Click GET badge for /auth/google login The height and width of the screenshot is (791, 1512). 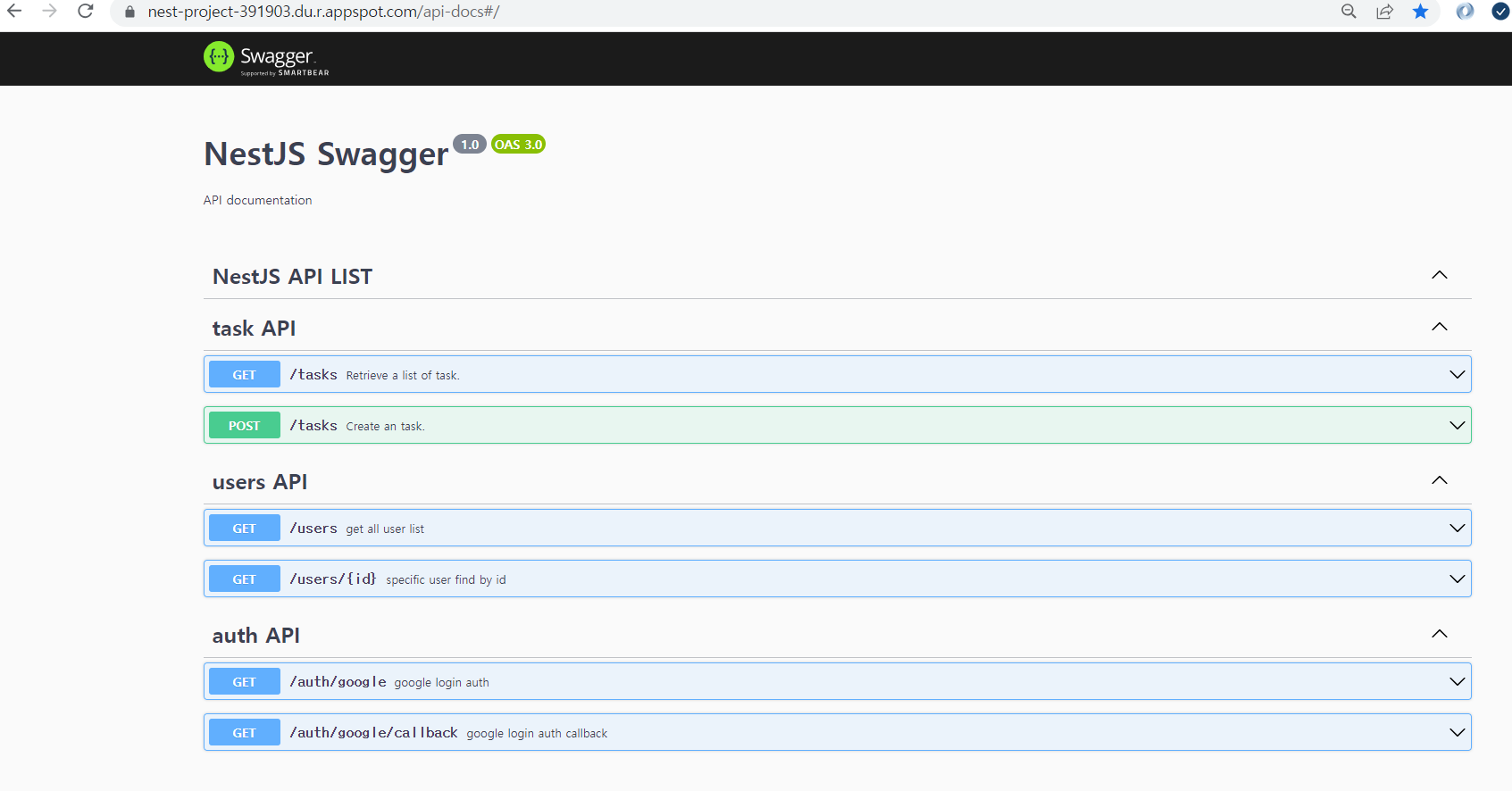coord(245,682)
